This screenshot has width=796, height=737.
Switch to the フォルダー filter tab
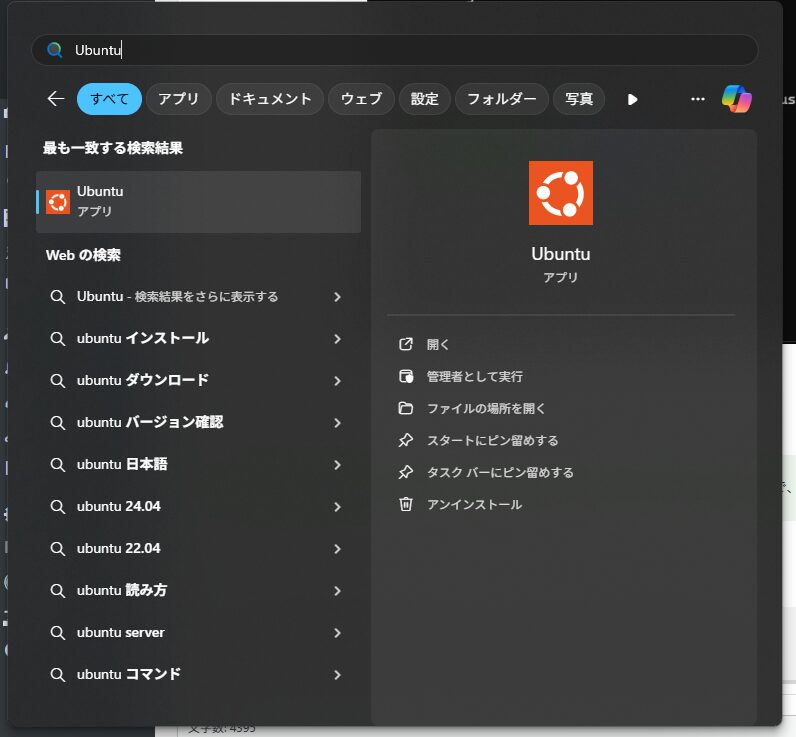click(502, 98)
